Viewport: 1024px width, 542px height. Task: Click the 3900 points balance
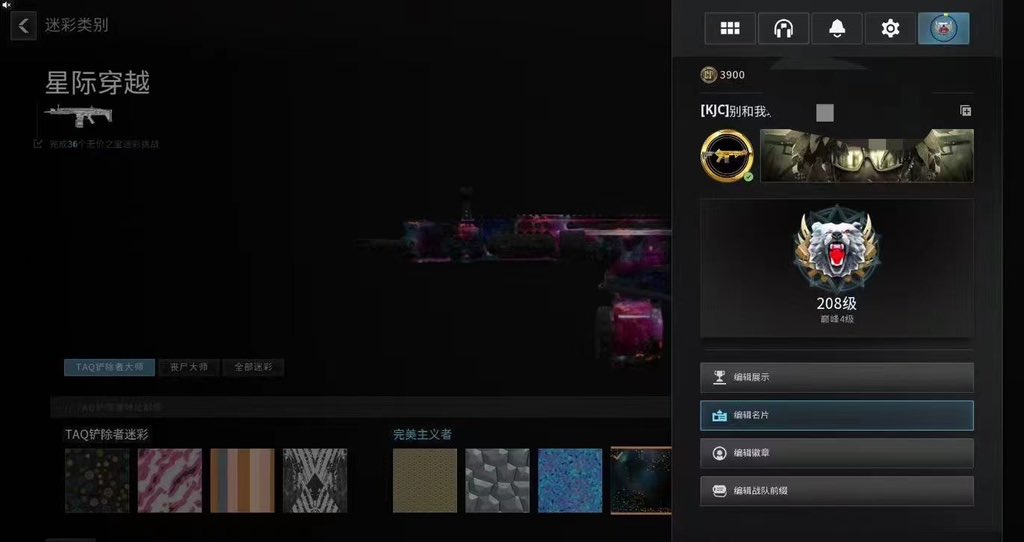(732, 75)
